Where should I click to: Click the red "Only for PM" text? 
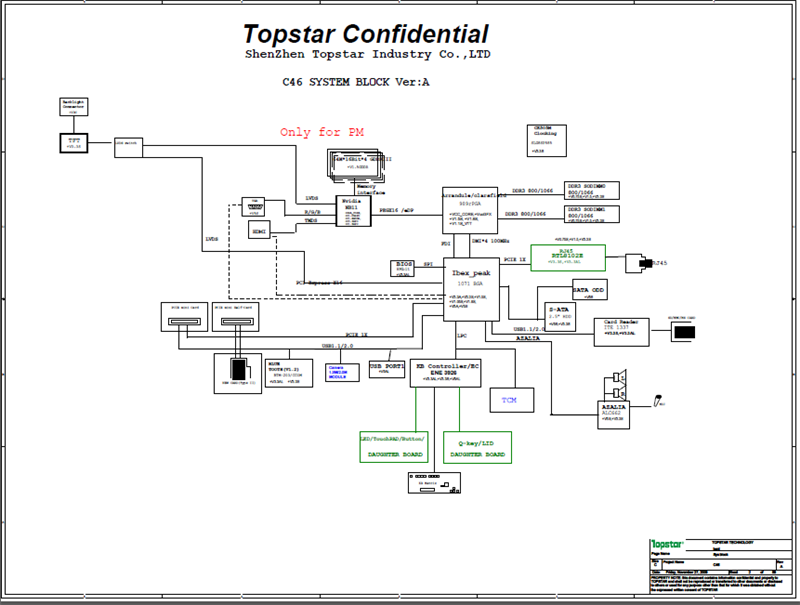pyautogui.click(x=316, y=132)
